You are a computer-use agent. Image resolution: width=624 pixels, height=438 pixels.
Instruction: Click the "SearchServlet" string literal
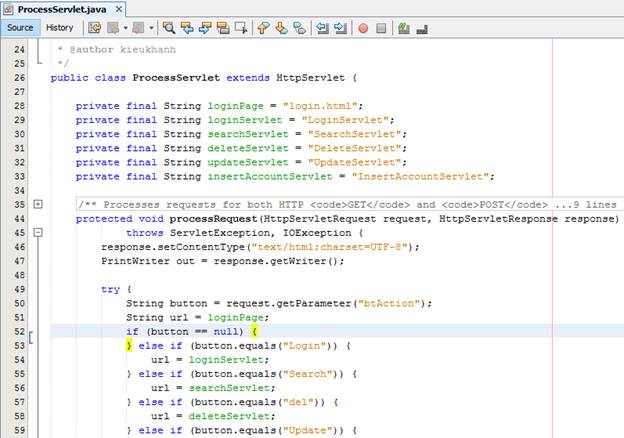[x=355, y=134]
